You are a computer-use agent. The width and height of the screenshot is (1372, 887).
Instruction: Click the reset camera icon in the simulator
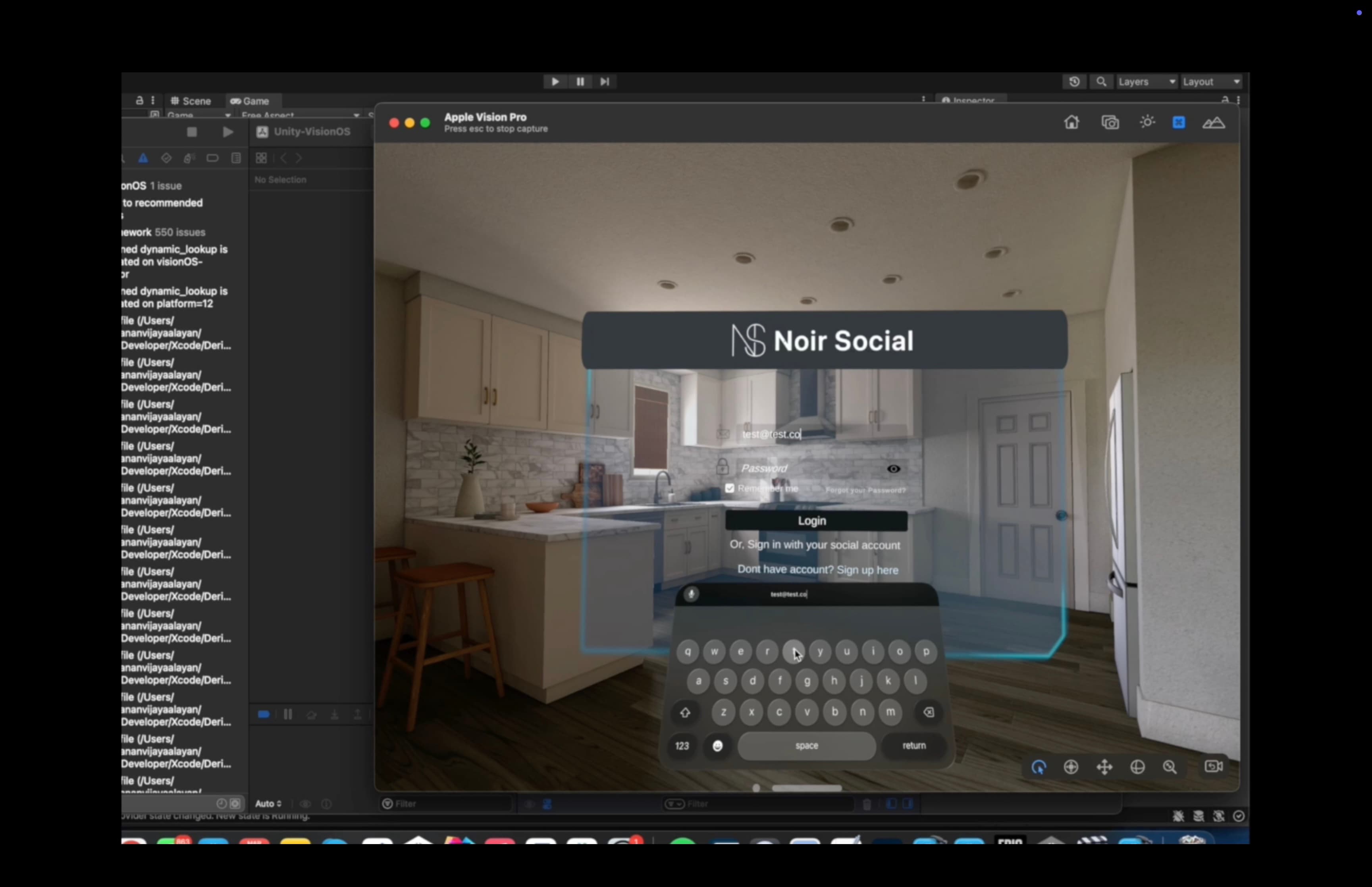tap(1214, 766)
